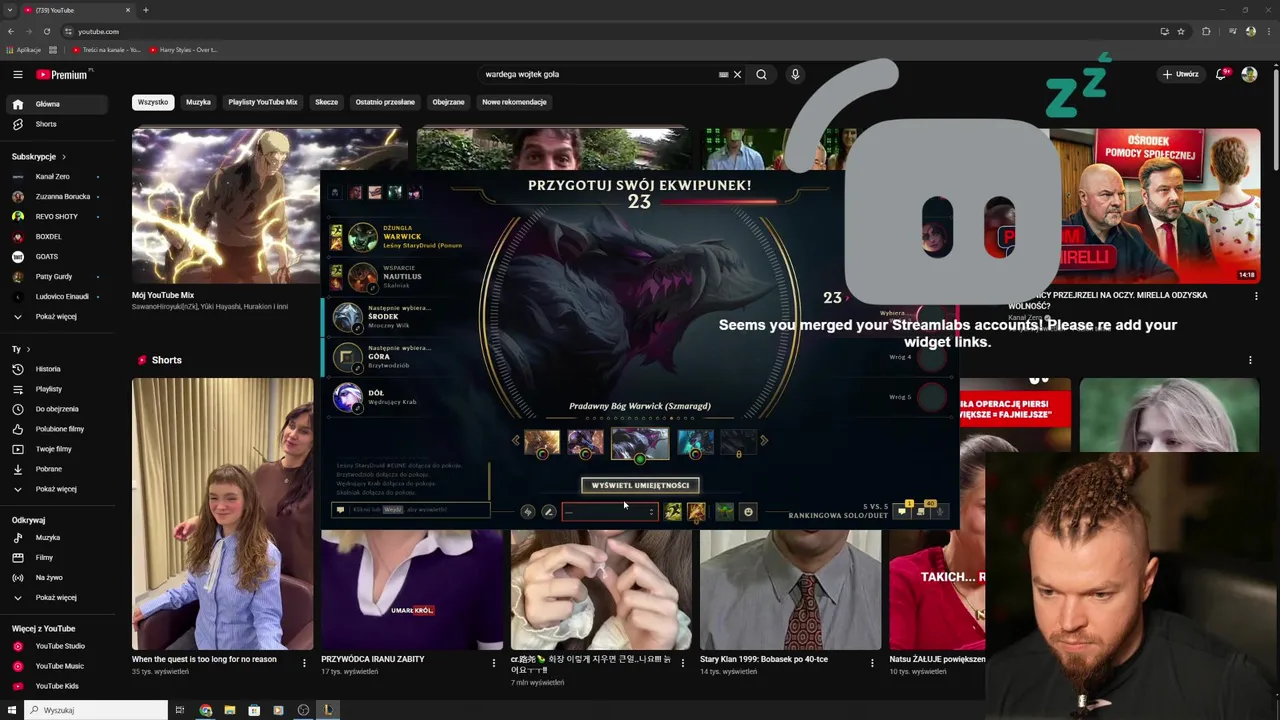The height and width of the screenshot is (720, 1280).
Task: Select the Obejrzane filter chip
Action: pos(448,102)
